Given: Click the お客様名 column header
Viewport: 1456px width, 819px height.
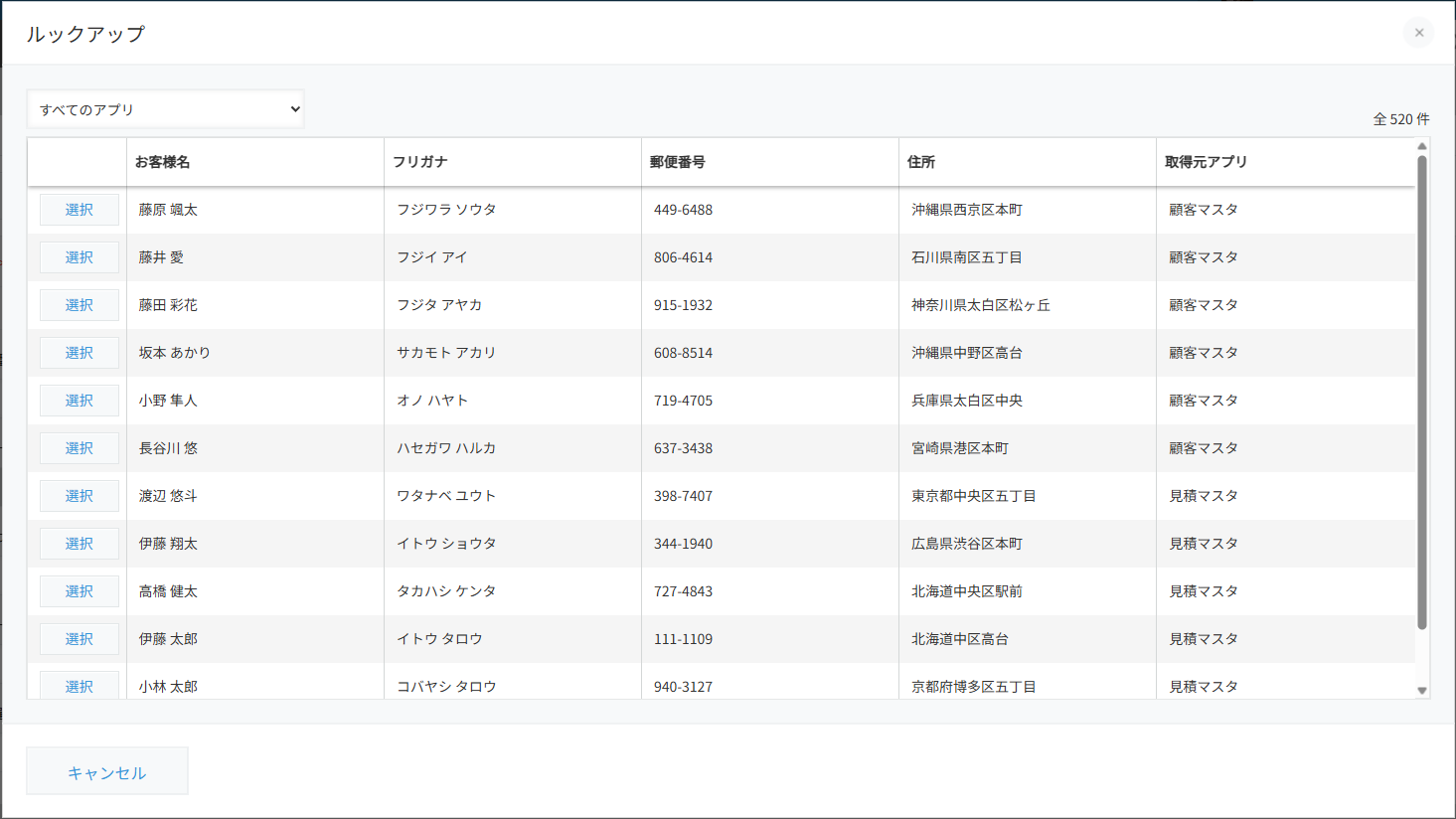Looking at the screenshot, I should [163, 162].
